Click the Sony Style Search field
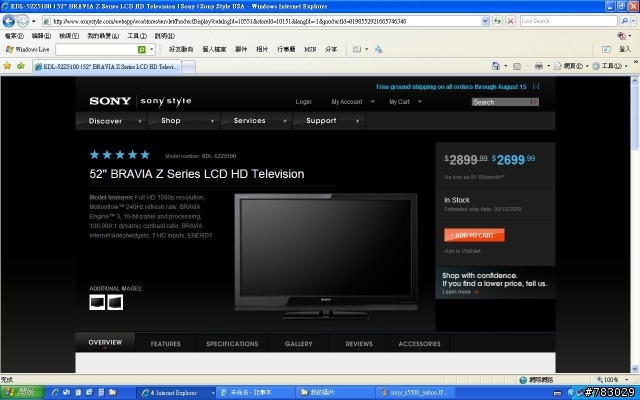Viewport: 640px width, 400px height. click(x=501, y=102)
